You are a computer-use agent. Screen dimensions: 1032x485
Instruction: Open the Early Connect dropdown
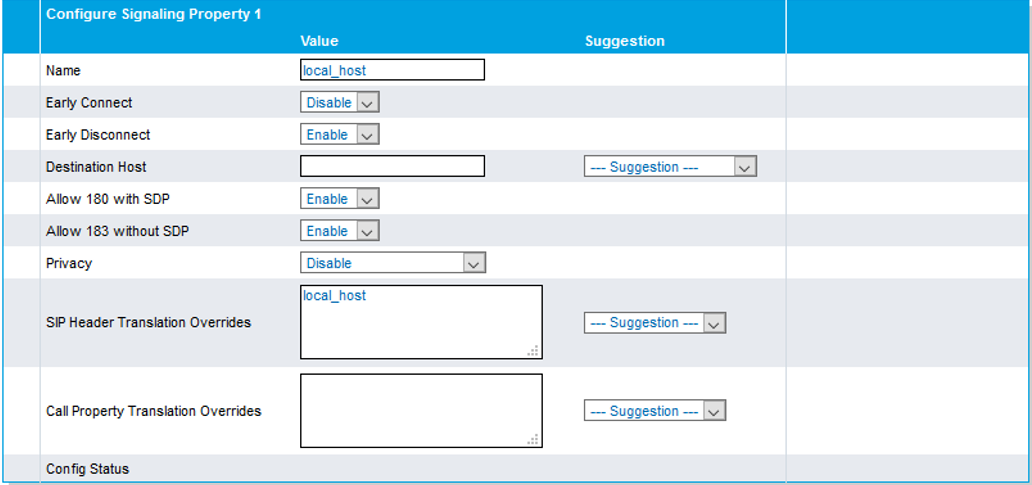(340, 102)
